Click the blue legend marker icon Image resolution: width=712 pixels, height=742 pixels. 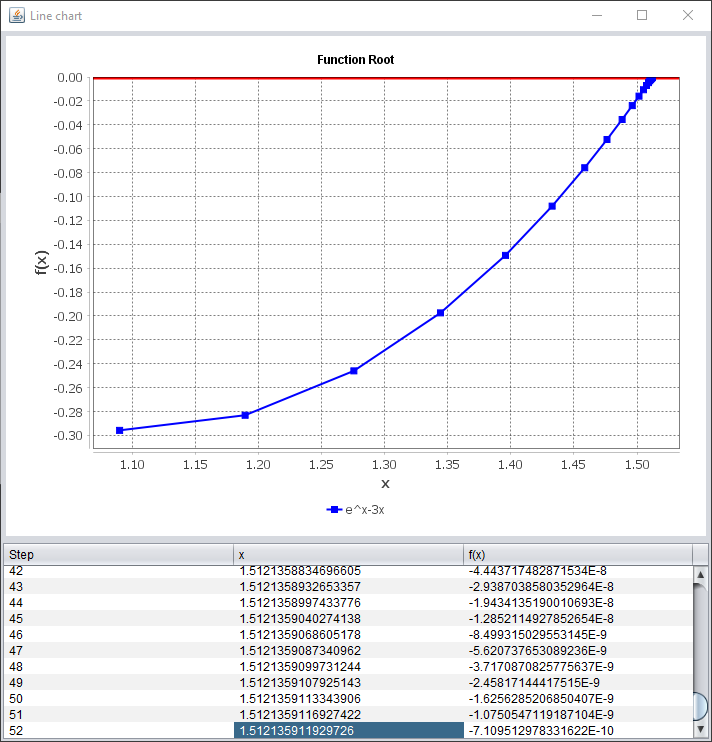[334, 510]
